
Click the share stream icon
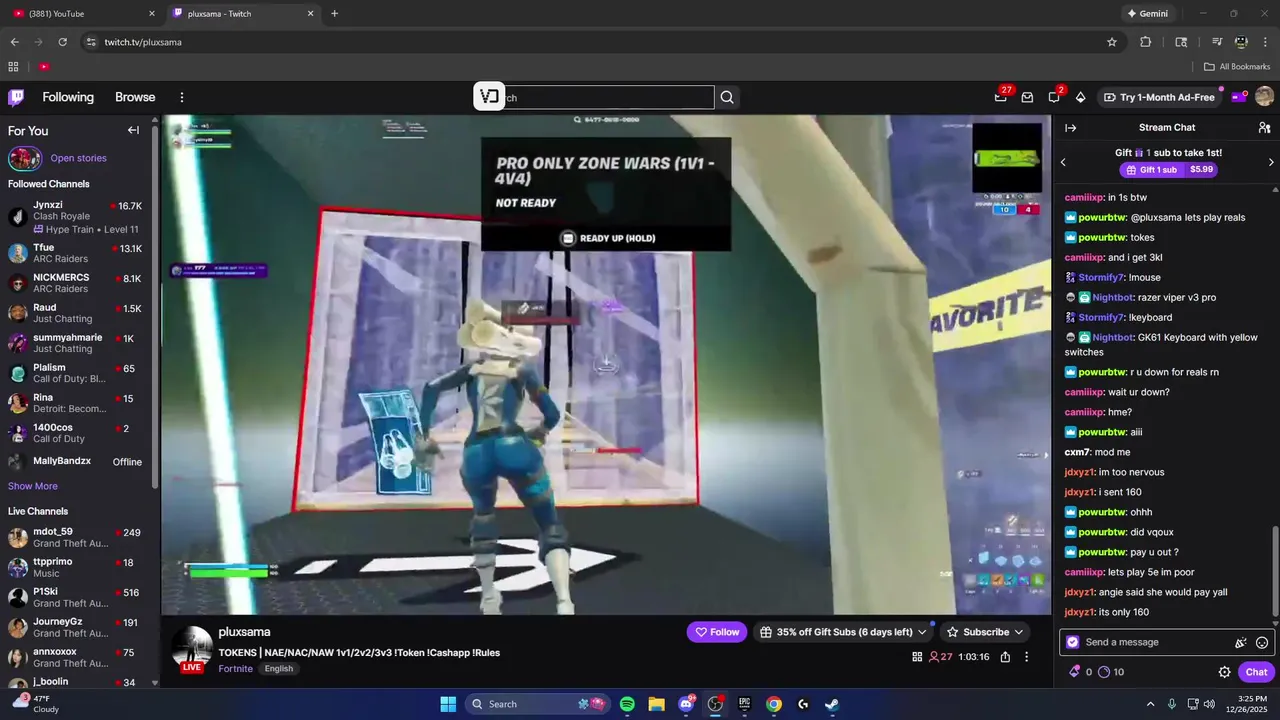tap(1005, 657)
